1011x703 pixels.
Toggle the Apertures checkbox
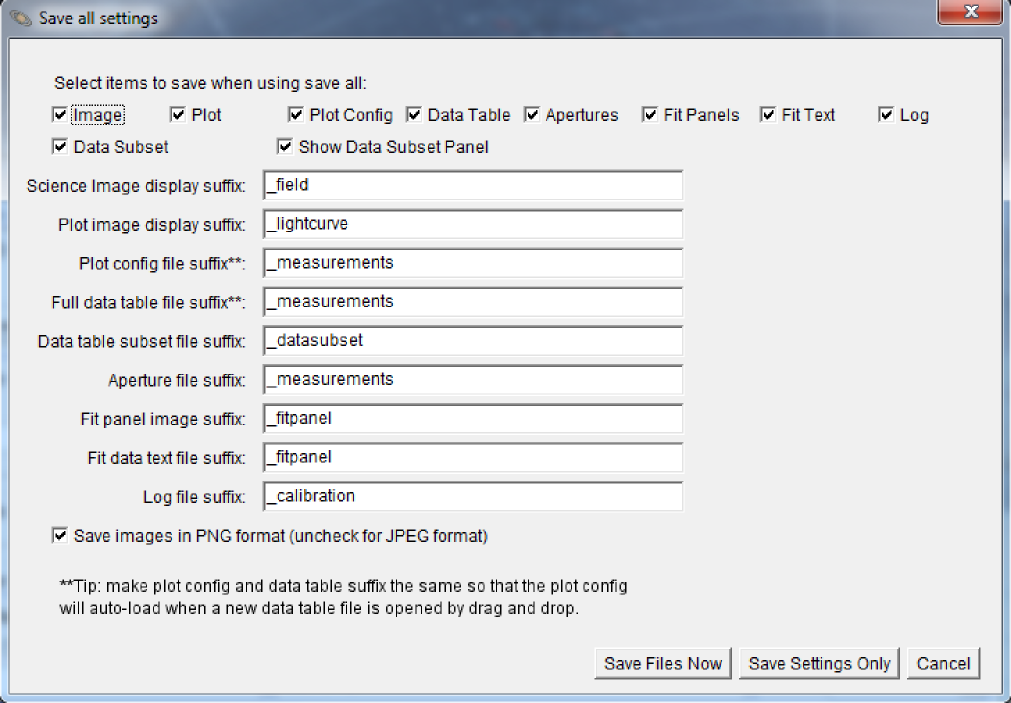pos(532,115)
